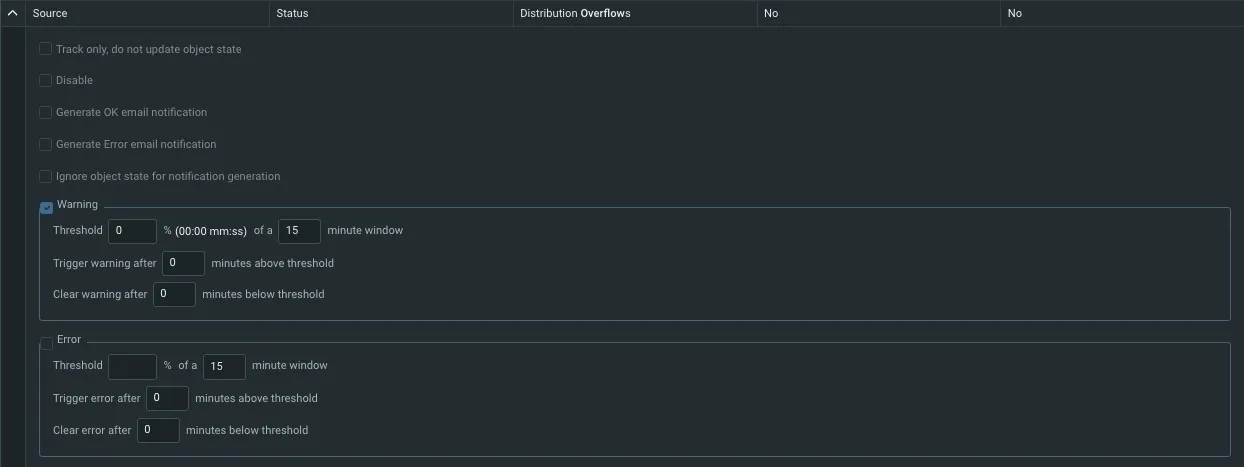Click the 'minutes below threshold' label beside Clear error

247,430
